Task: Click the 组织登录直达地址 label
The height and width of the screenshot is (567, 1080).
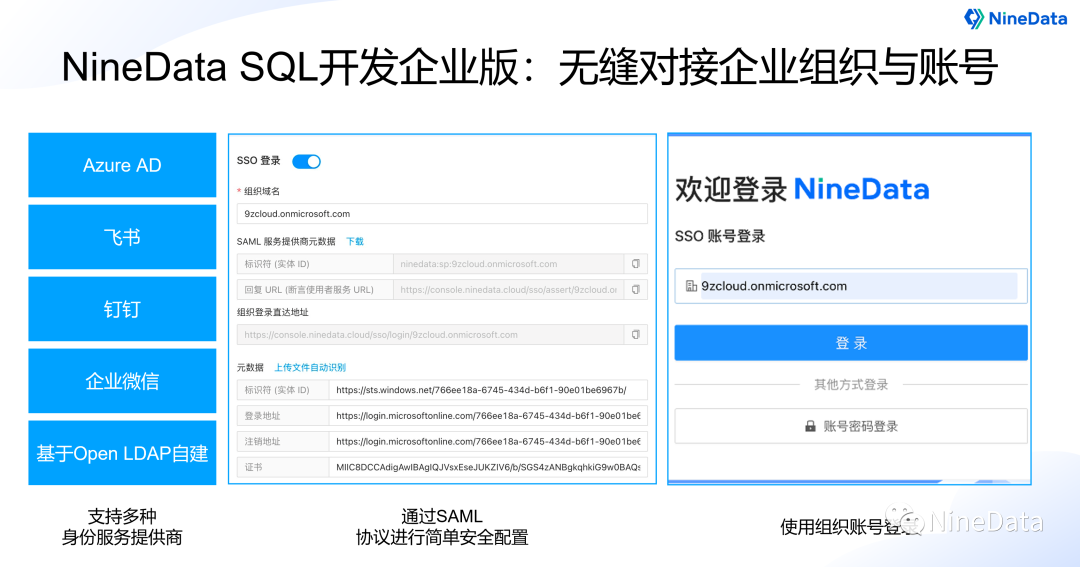Action: (x=273, y=312)
